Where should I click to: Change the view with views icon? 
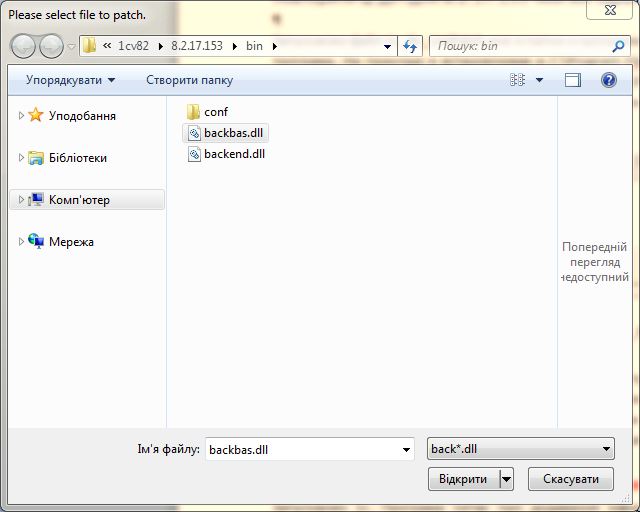tap(518, 80)
